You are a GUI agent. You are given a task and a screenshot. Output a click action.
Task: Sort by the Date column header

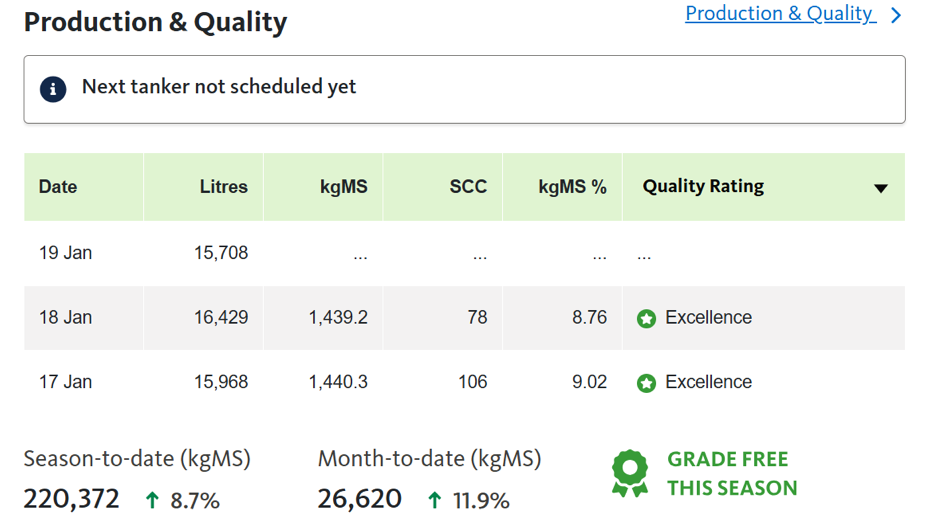(58, 187)
